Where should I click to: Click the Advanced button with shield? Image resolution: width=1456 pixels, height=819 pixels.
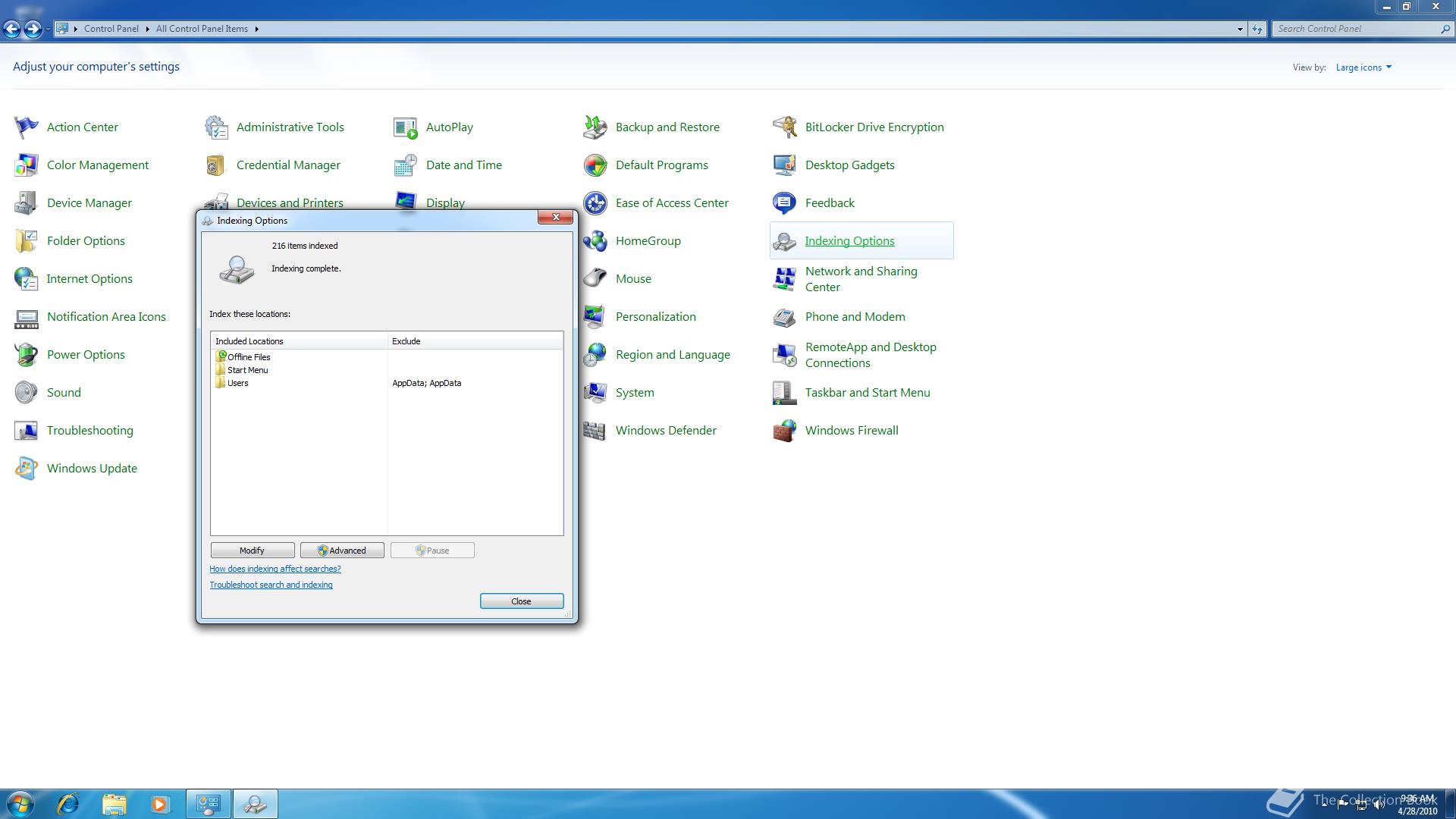[x=342, y=551]
